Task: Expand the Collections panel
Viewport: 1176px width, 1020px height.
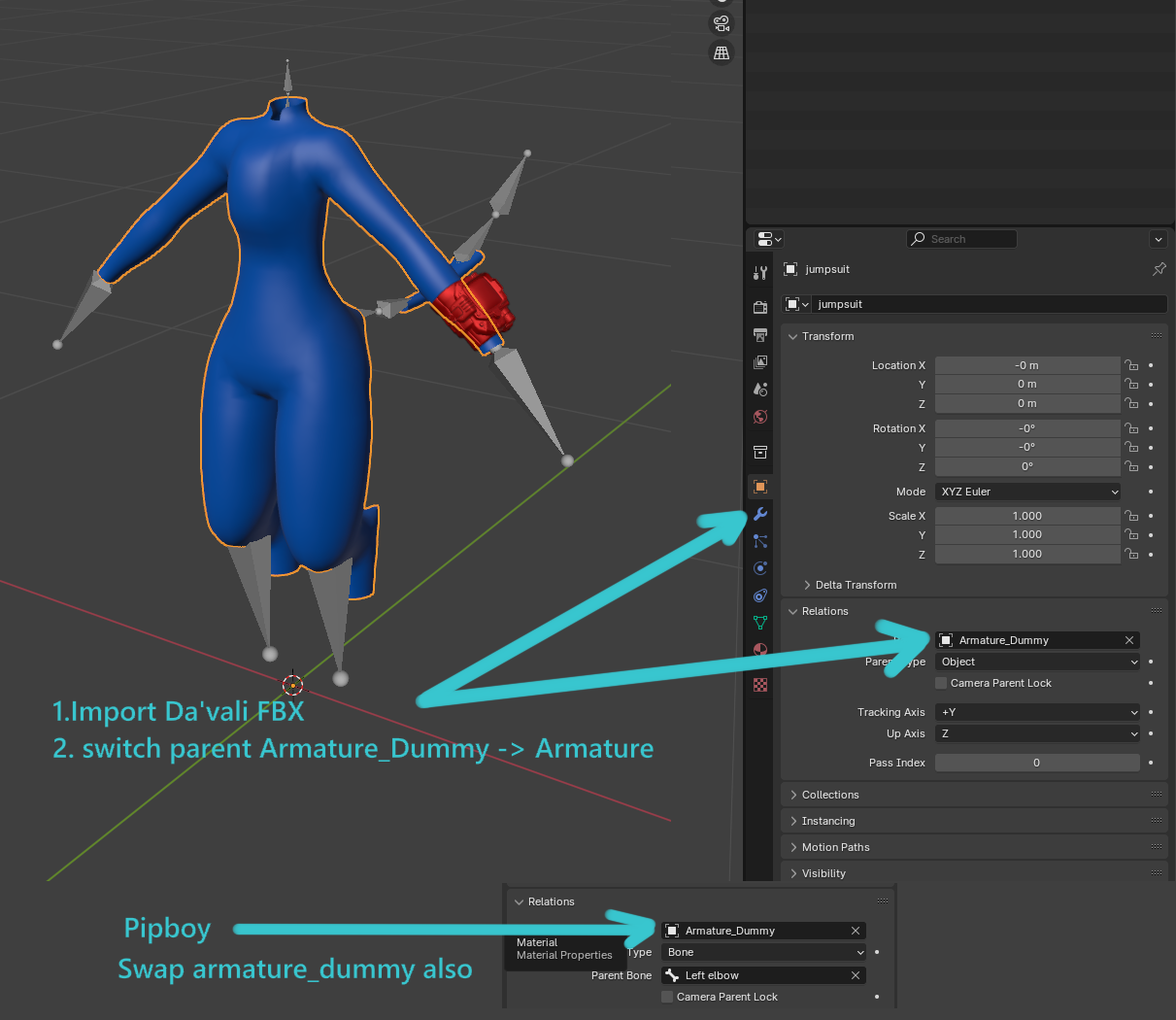Action: [830, 795]
